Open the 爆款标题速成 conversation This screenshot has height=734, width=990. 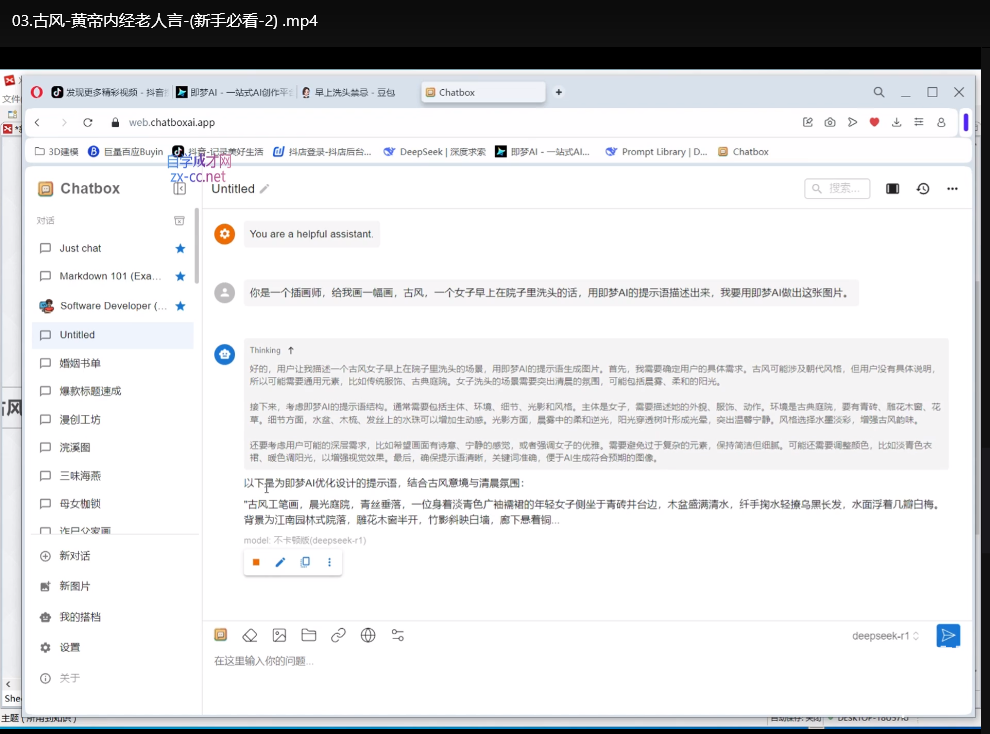click(113, 391)
